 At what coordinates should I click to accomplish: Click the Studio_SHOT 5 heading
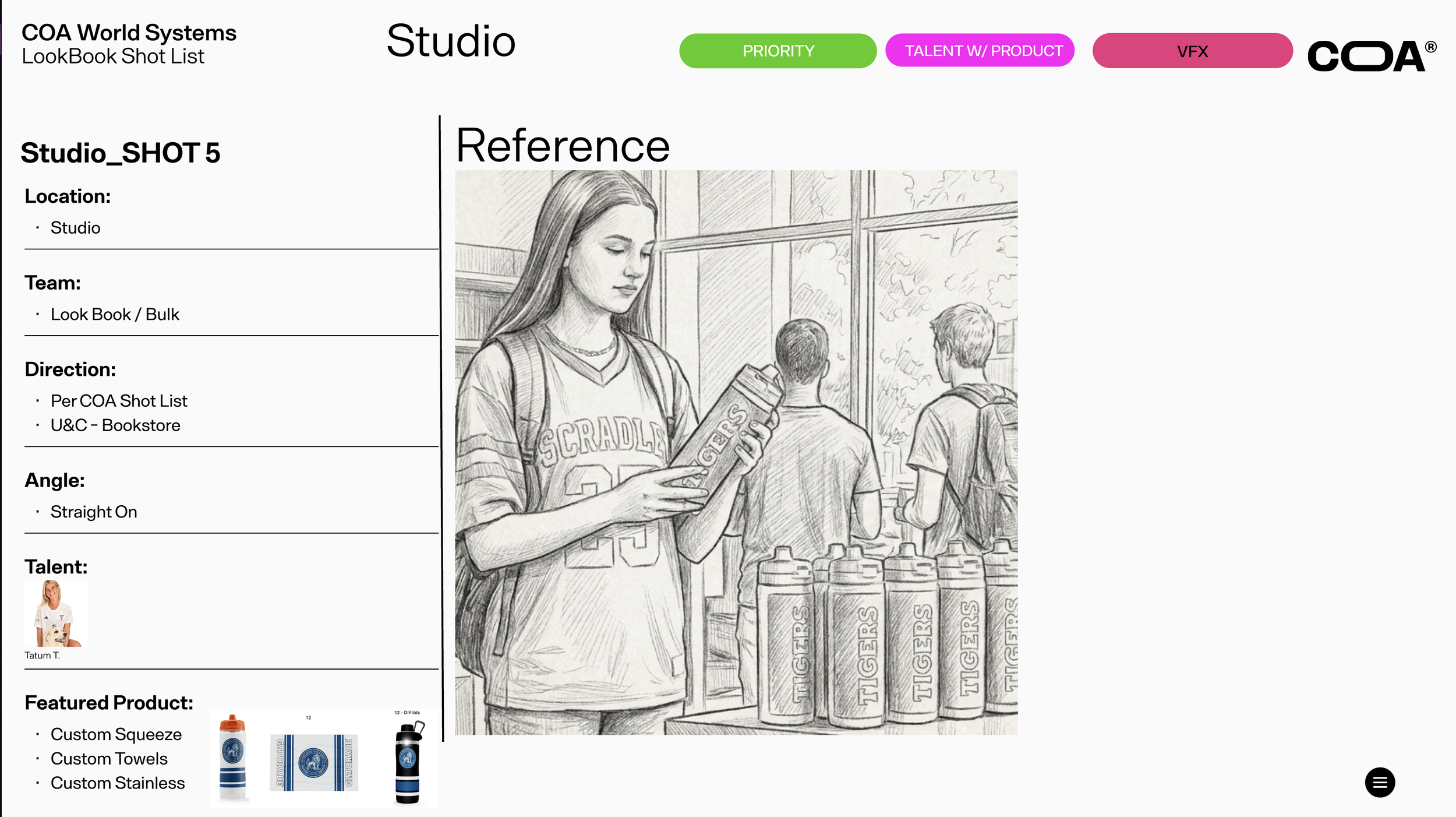[x=121, y=153]
